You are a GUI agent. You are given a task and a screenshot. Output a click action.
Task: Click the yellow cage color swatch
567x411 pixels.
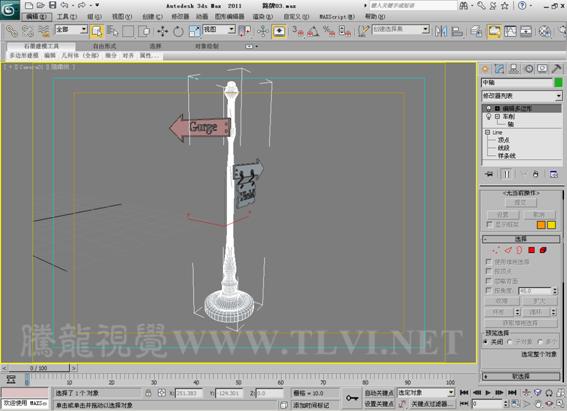point(551,225)
